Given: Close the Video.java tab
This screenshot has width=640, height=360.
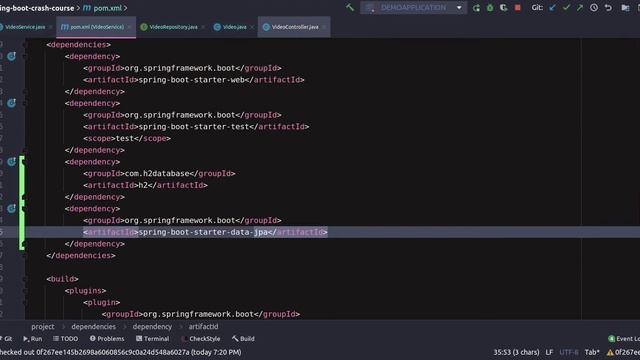Looking at the screenshot, I should (252, 27).
